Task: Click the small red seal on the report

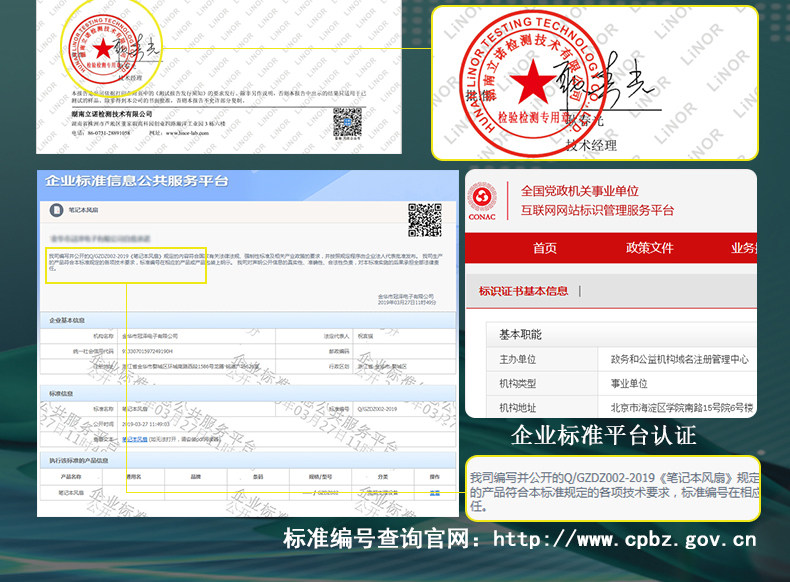Action: [103, 49]
